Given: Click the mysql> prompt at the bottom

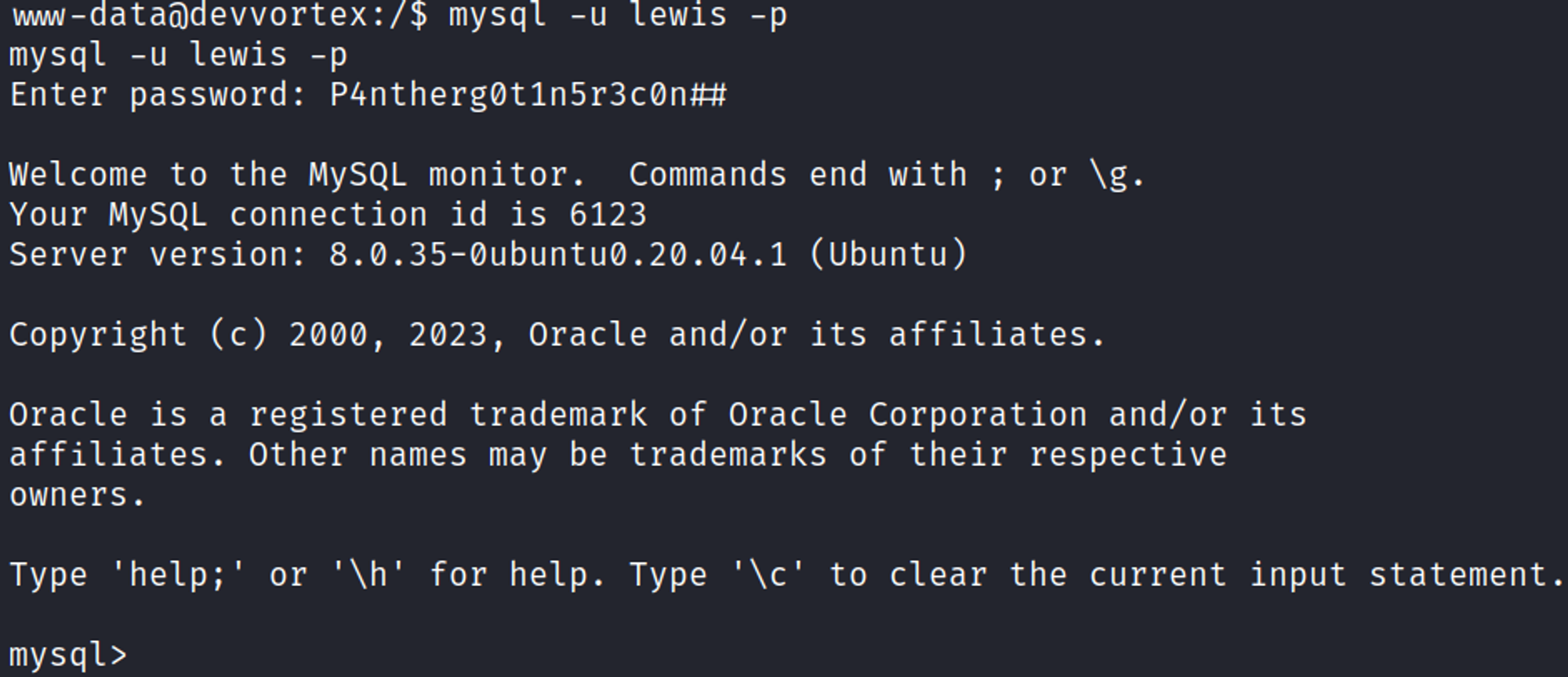Looking at the screenshot, I should tap(67, 655).
